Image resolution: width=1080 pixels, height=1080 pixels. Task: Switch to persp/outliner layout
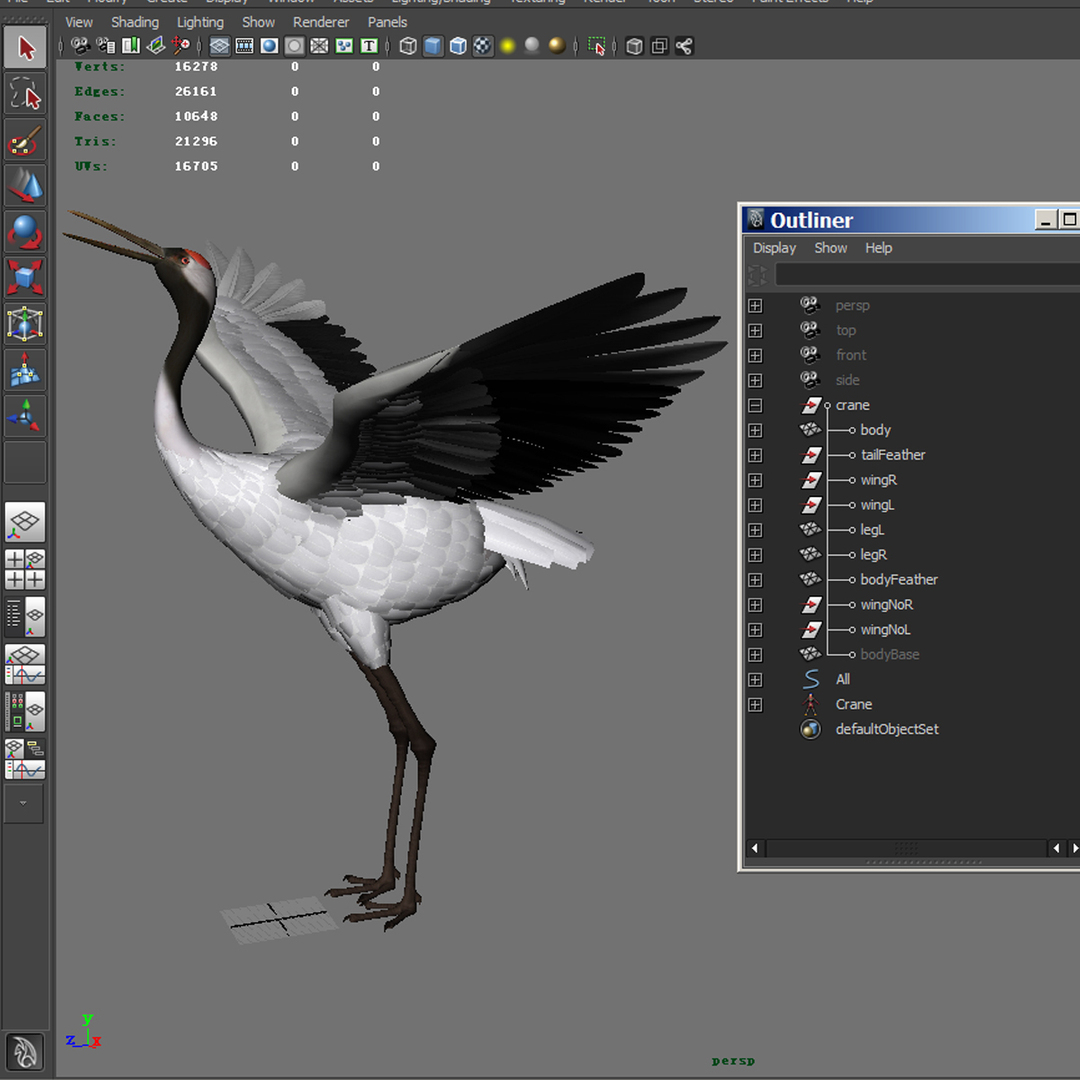tap(25, 617)
